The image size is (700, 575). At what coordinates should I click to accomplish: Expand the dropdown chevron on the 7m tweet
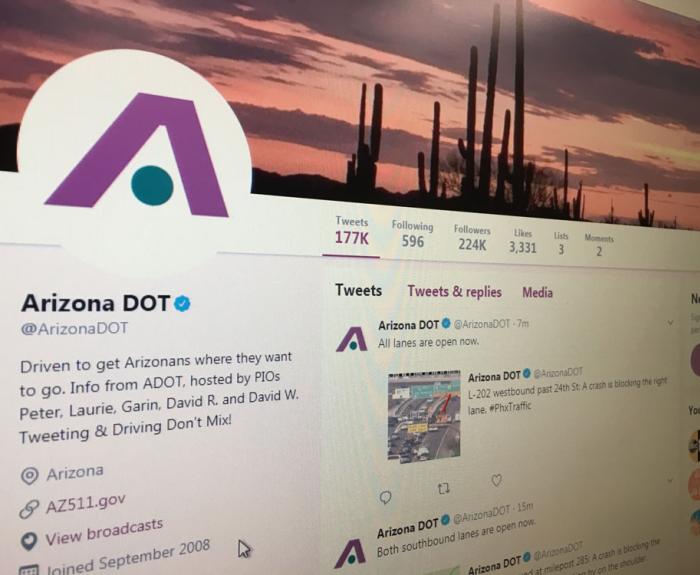(x=670, y=322)
